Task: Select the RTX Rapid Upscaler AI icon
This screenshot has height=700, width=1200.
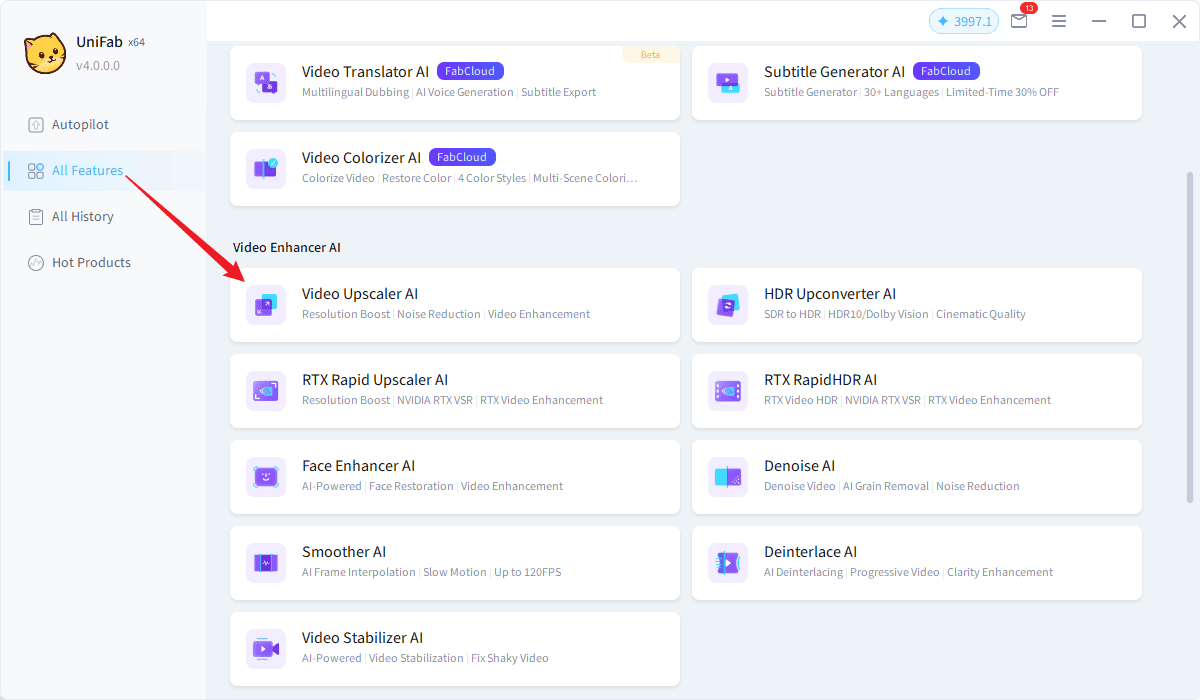Action: coord(266,391)
